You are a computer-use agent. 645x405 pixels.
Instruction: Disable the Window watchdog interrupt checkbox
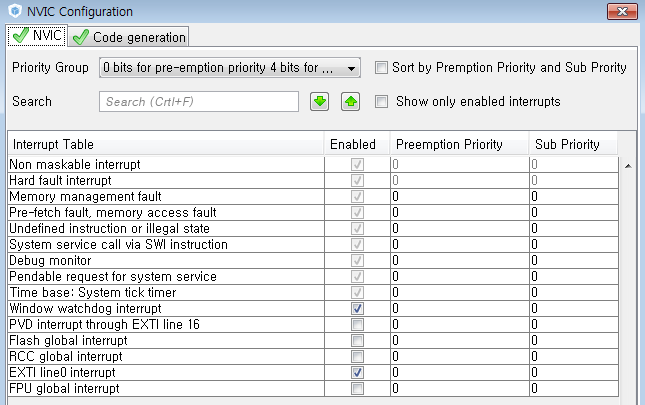tap(357, 308)
